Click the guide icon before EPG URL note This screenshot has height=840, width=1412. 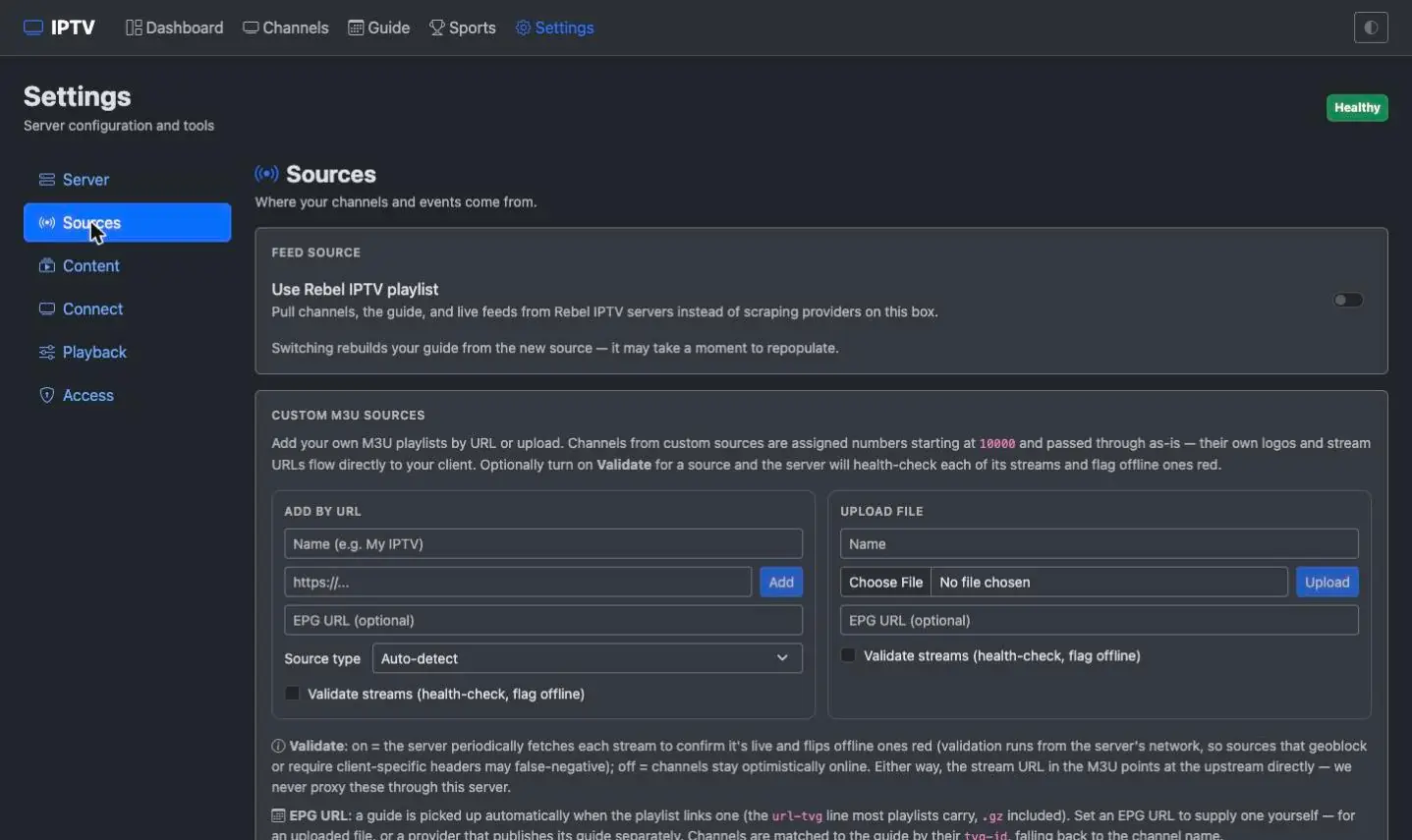[x=278, y=815]
